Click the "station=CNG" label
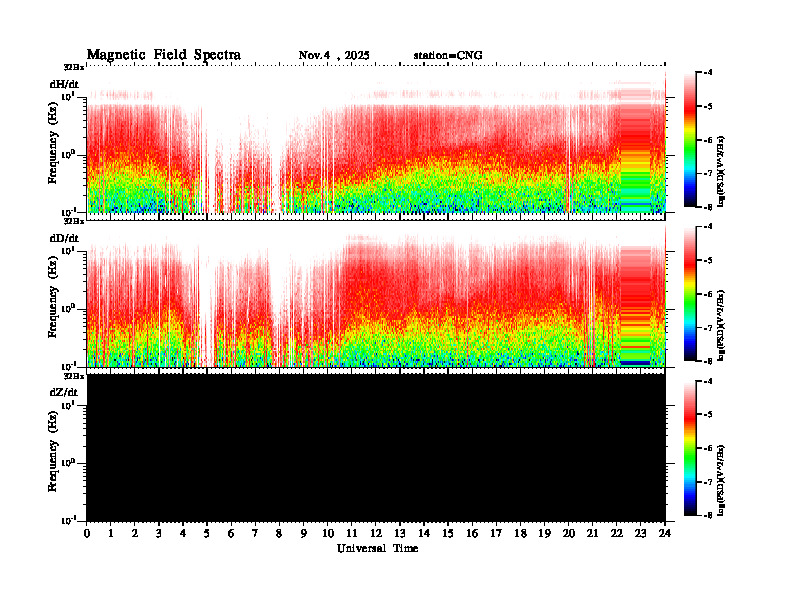The height and width of the screenshot is (612, 792). click(x=448, y=55)
